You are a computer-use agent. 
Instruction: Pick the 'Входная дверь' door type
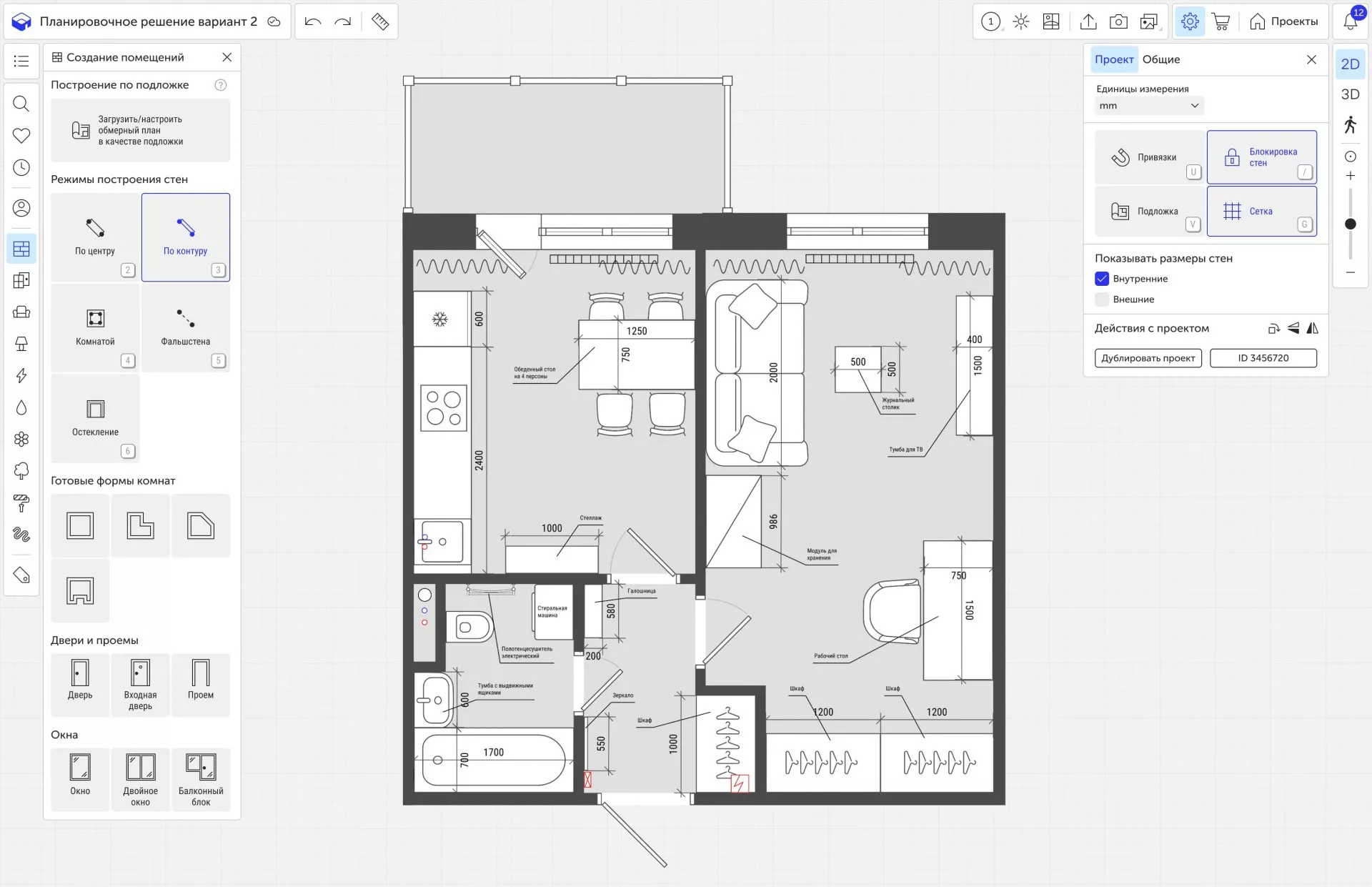pyautogui.click(x=140, y=685)
